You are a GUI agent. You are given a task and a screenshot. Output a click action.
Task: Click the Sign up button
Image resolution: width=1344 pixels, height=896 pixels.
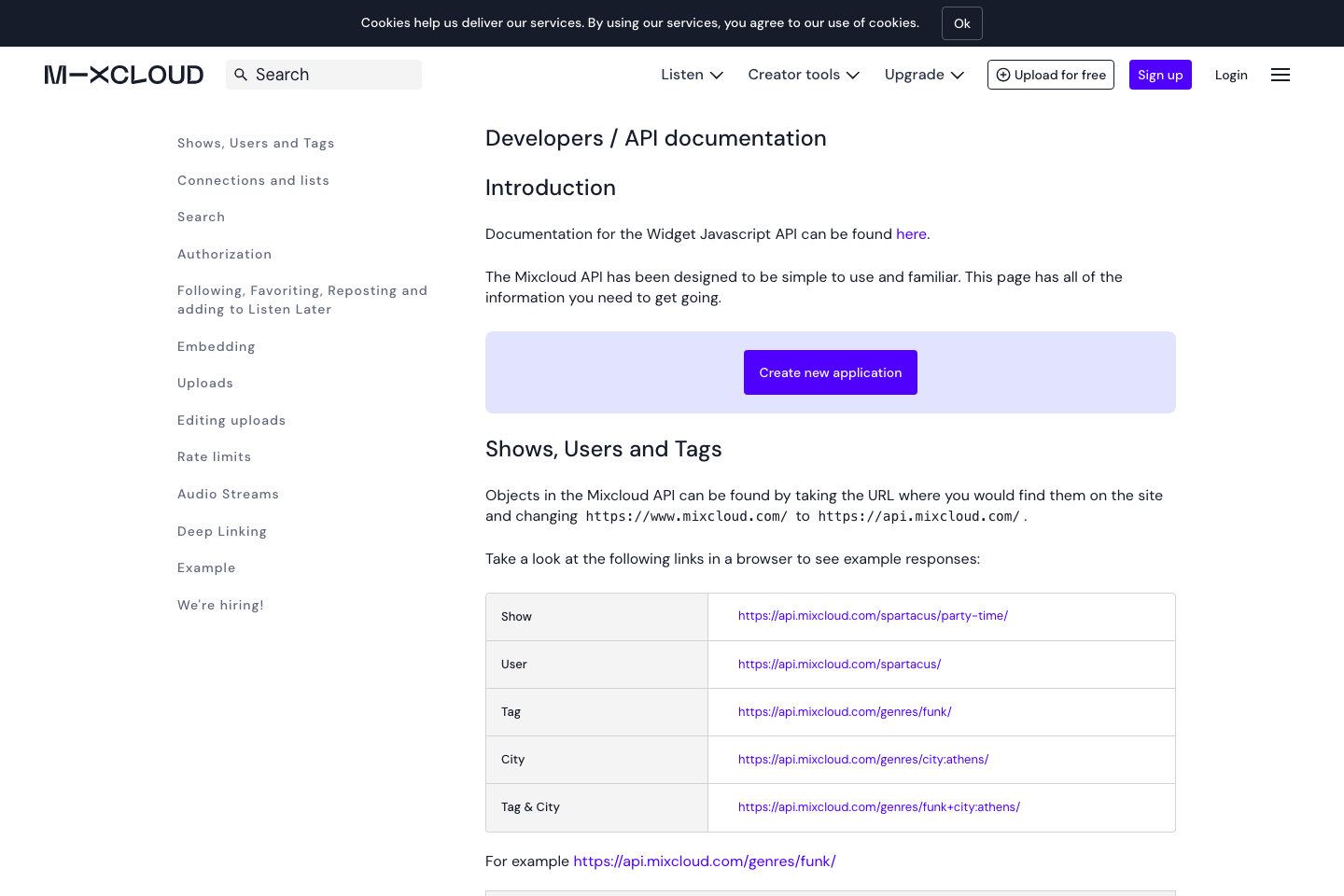[1160, 74]
